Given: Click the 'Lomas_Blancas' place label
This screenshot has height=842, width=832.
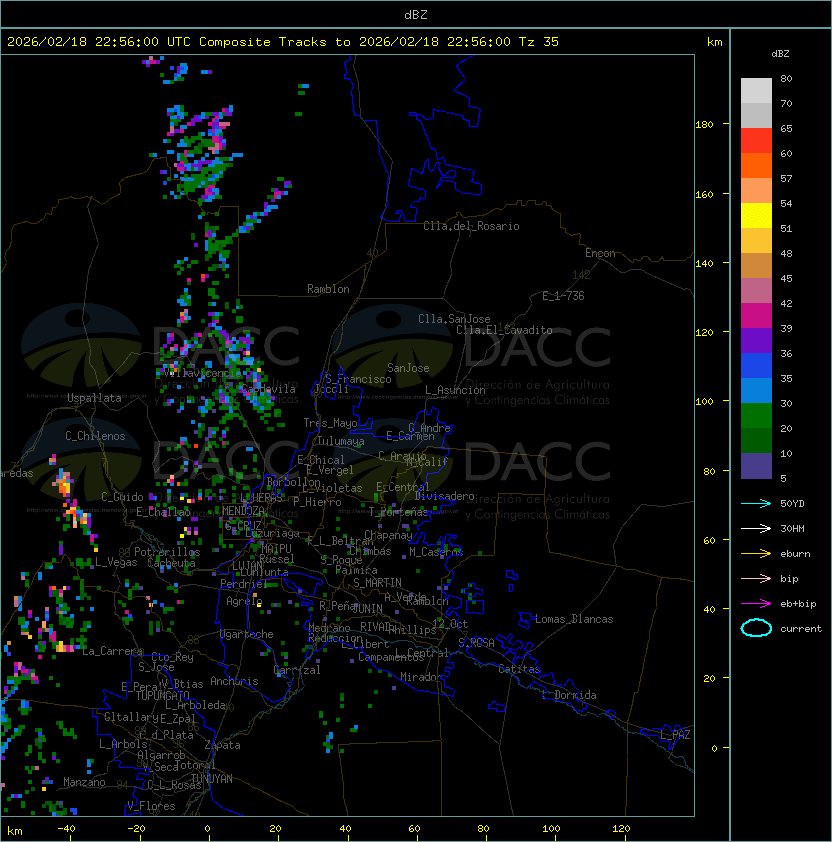Looking at the screenshot, I should pos(574,619).
